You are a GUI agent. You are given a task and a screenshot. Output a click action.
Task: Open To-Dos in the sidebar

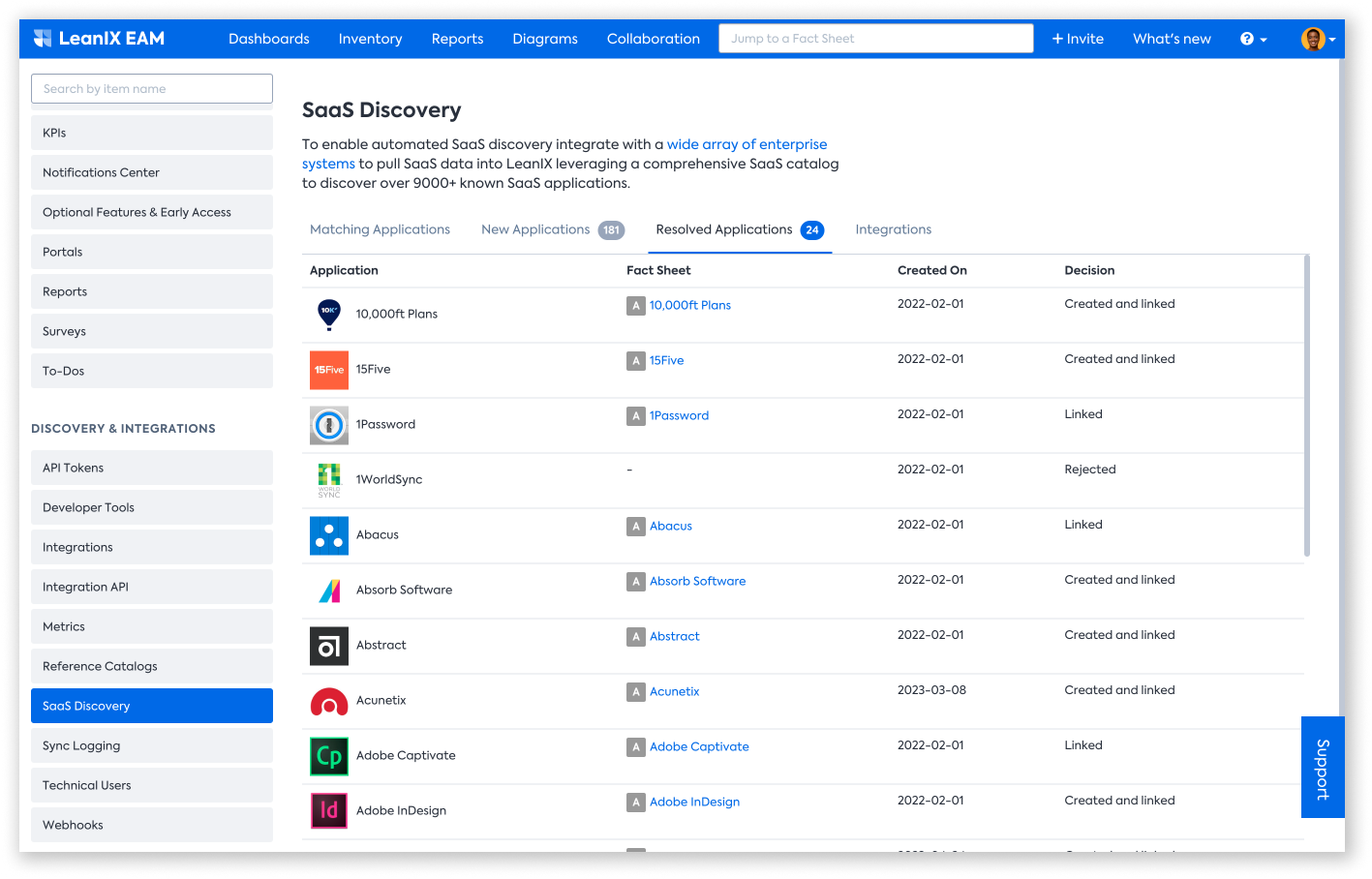[152, 371]
